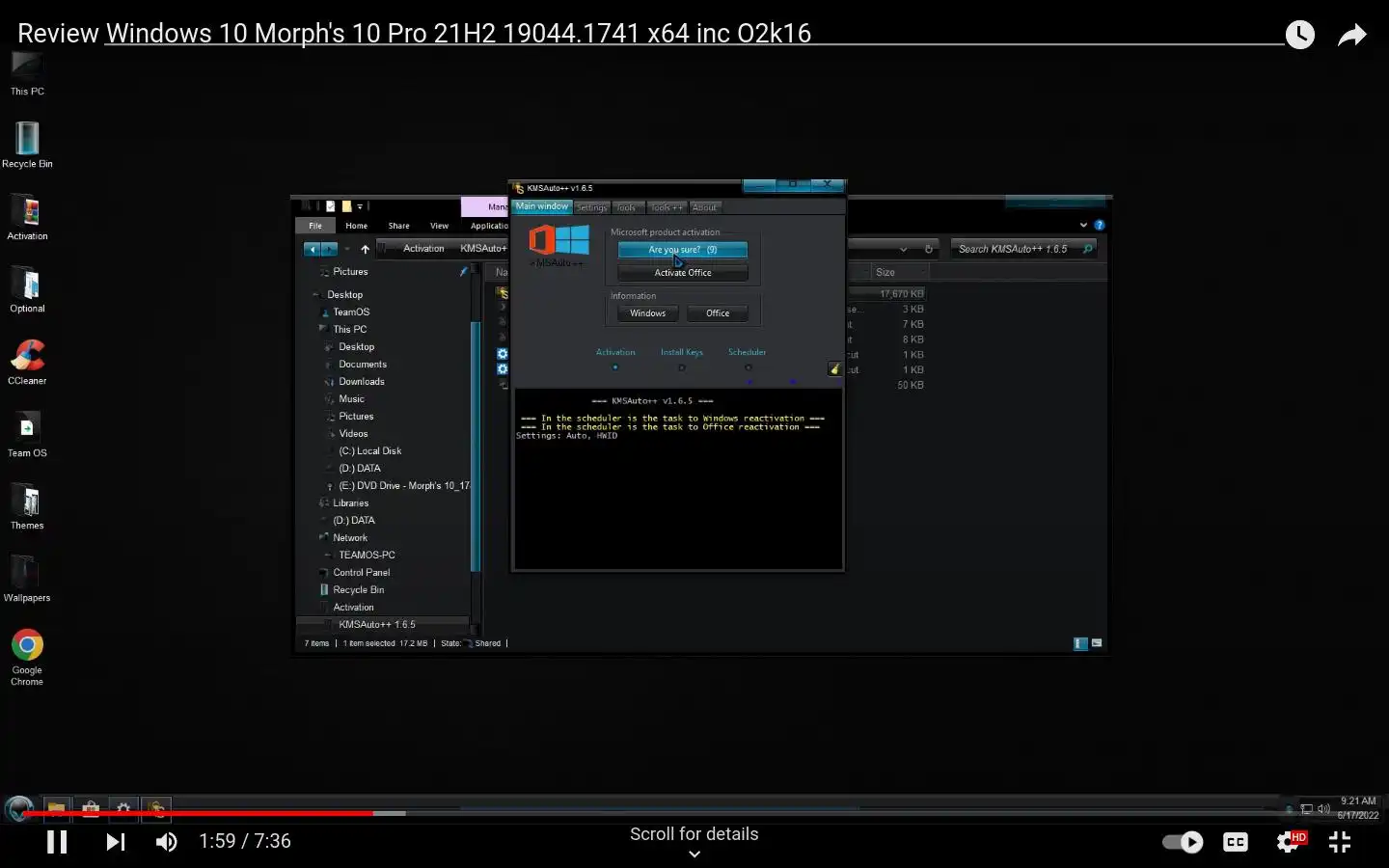Switch to KMSAuto Settings tab
Screen dimensions: 1389x868
pyautogui.click(x=591, y=207)
